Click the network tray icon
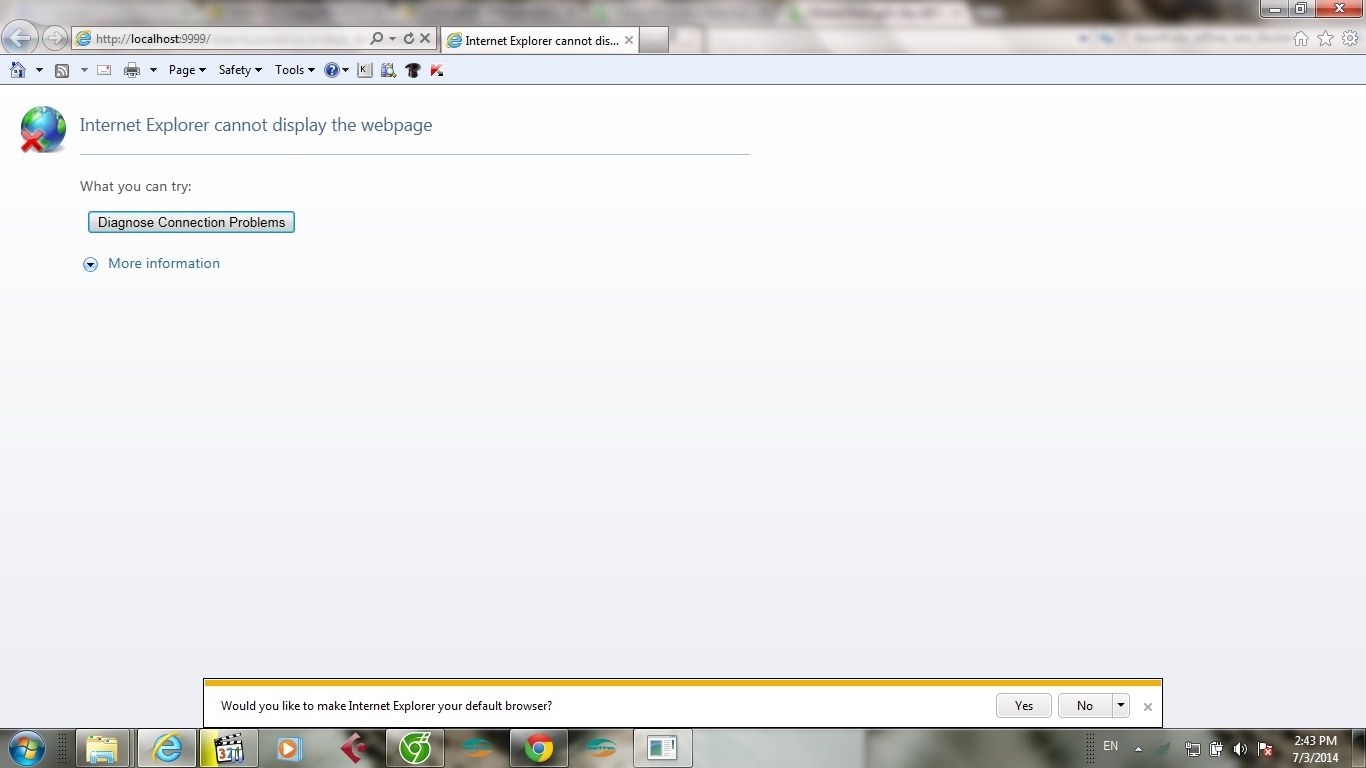 pyautogui.click(x=1193, y=749)
